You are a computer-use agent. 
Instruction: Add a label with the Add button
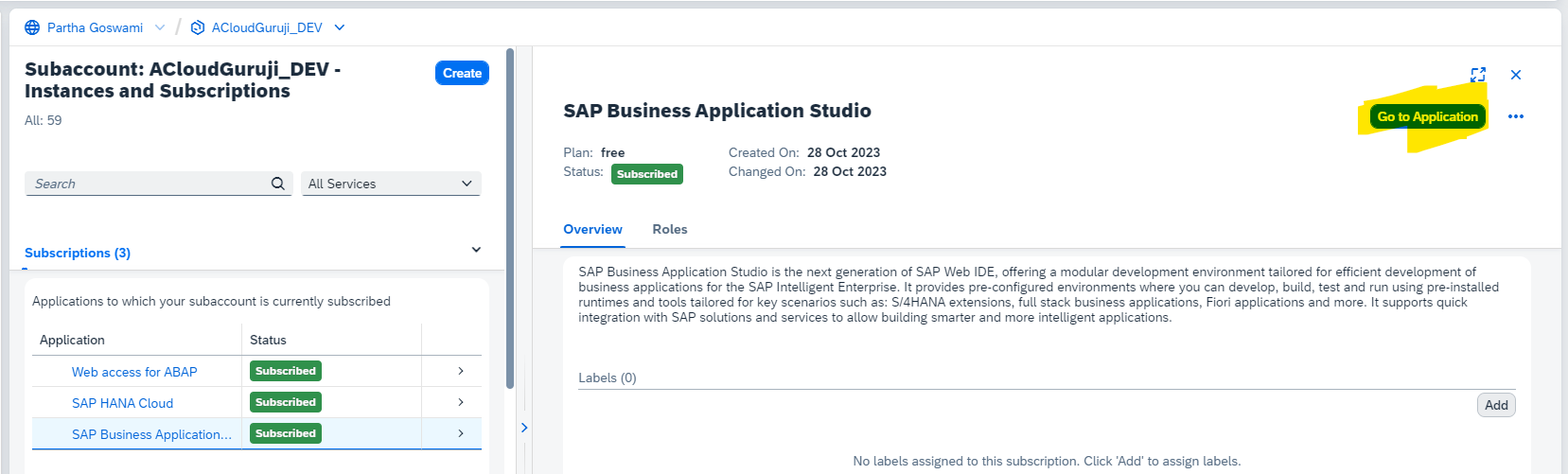pos(1495,405)
